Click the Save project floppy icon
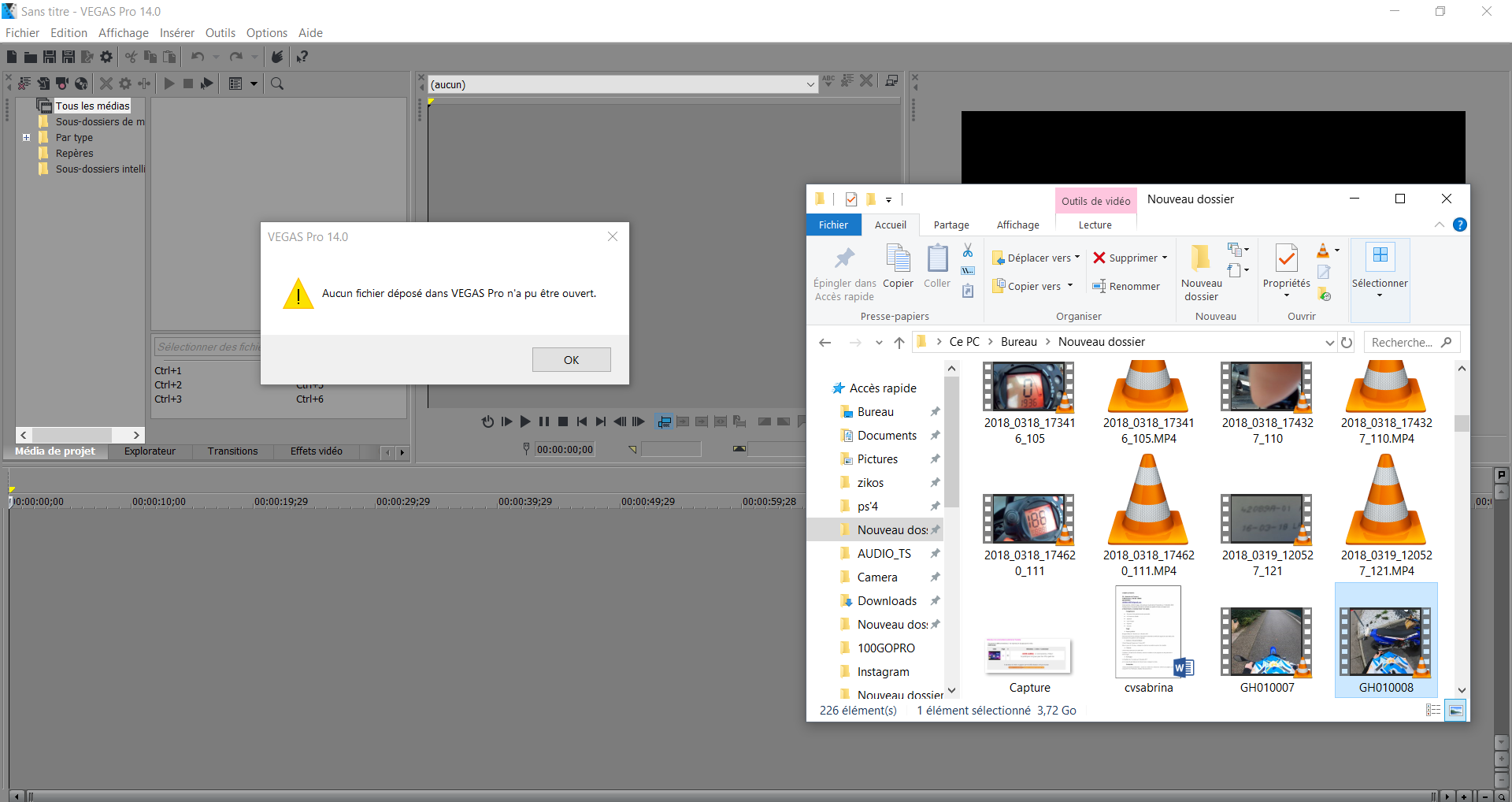 click(49, 57)
